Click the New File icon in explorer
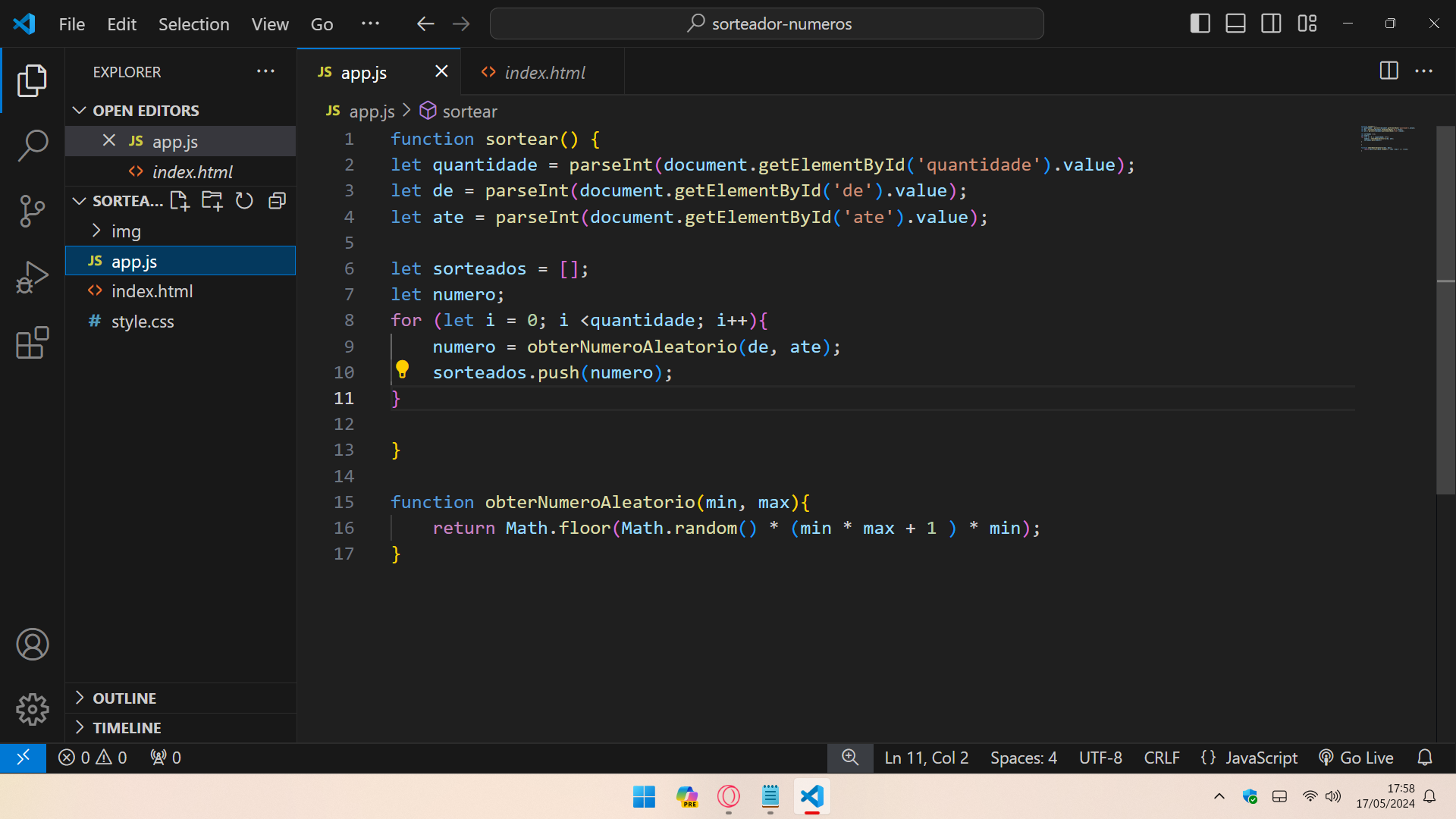Viewport: 1456px width, 819px height. 180,201
